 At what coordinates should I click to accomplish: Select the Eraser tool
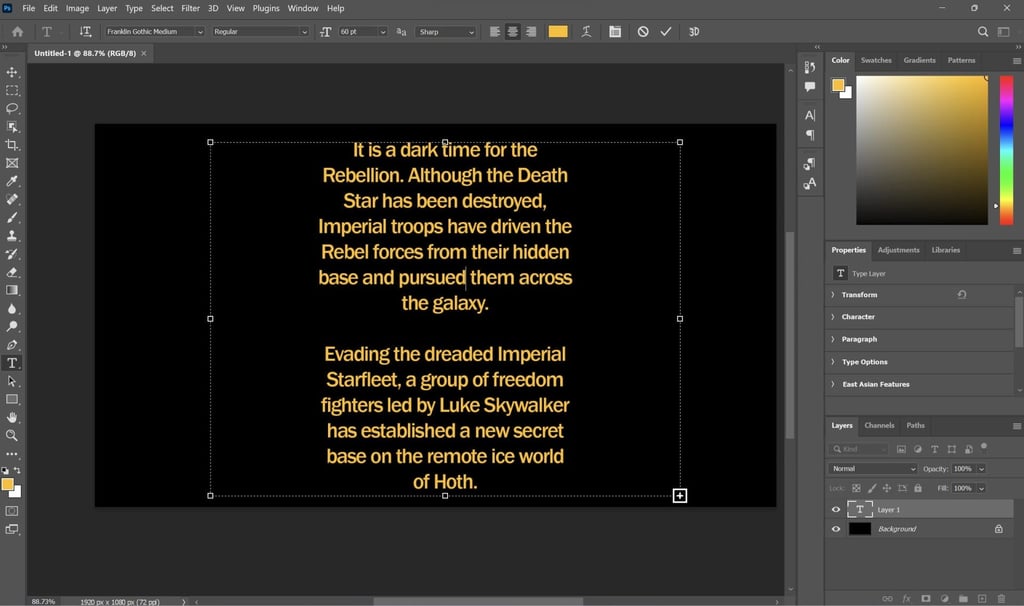(x=12, y=272)
